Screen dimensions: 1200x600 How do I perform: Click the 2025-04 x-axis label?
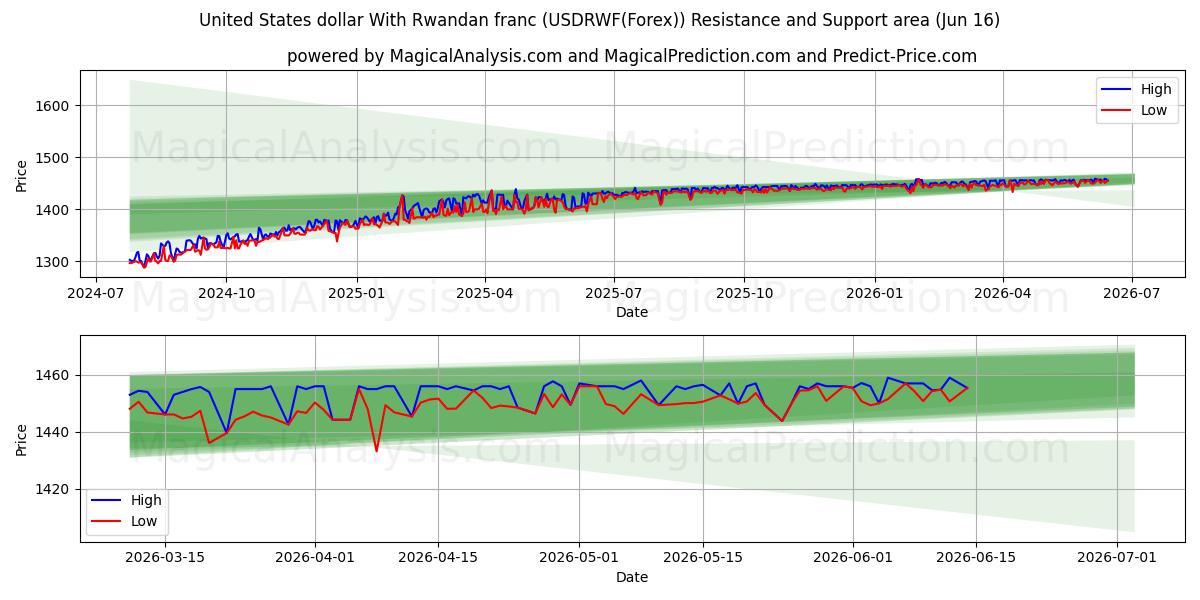[x=485, y=293]
